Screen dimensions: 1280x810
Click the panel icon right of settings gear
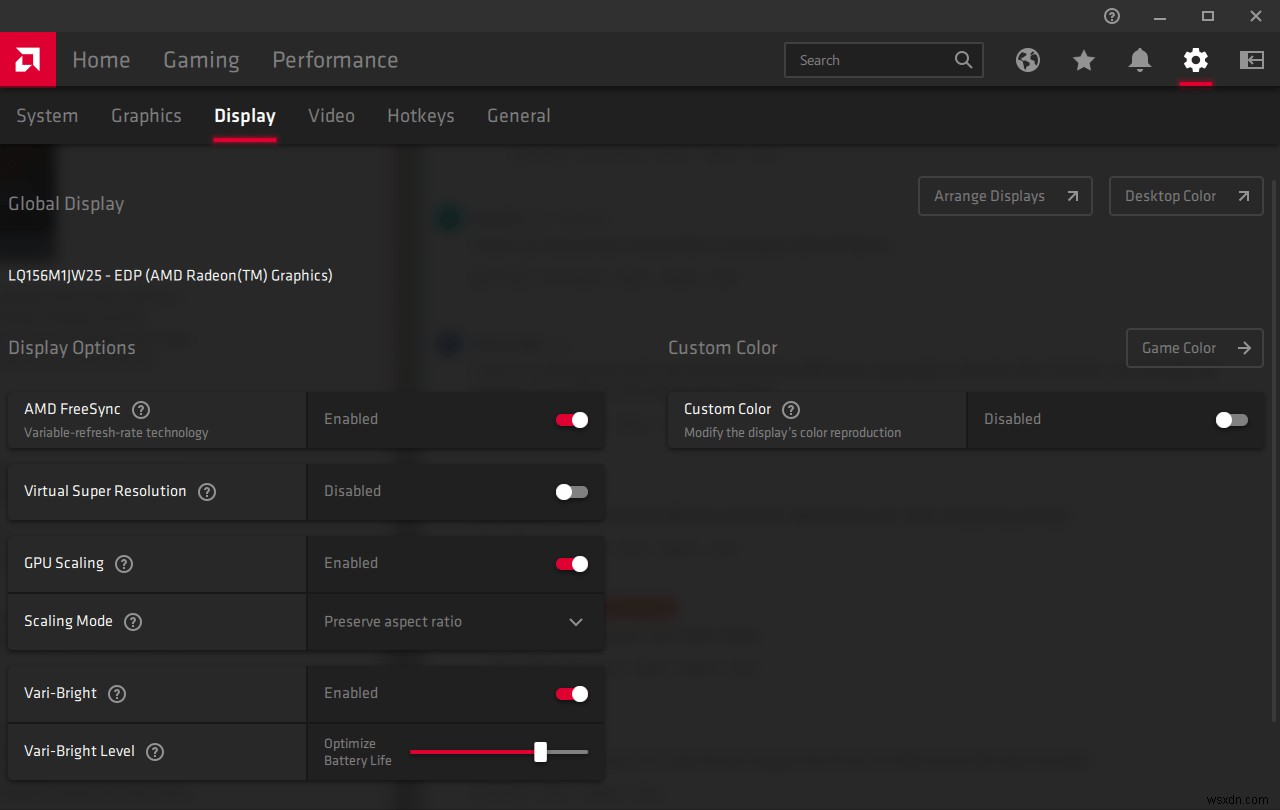pyautogui.click(x=1251, y=60)
